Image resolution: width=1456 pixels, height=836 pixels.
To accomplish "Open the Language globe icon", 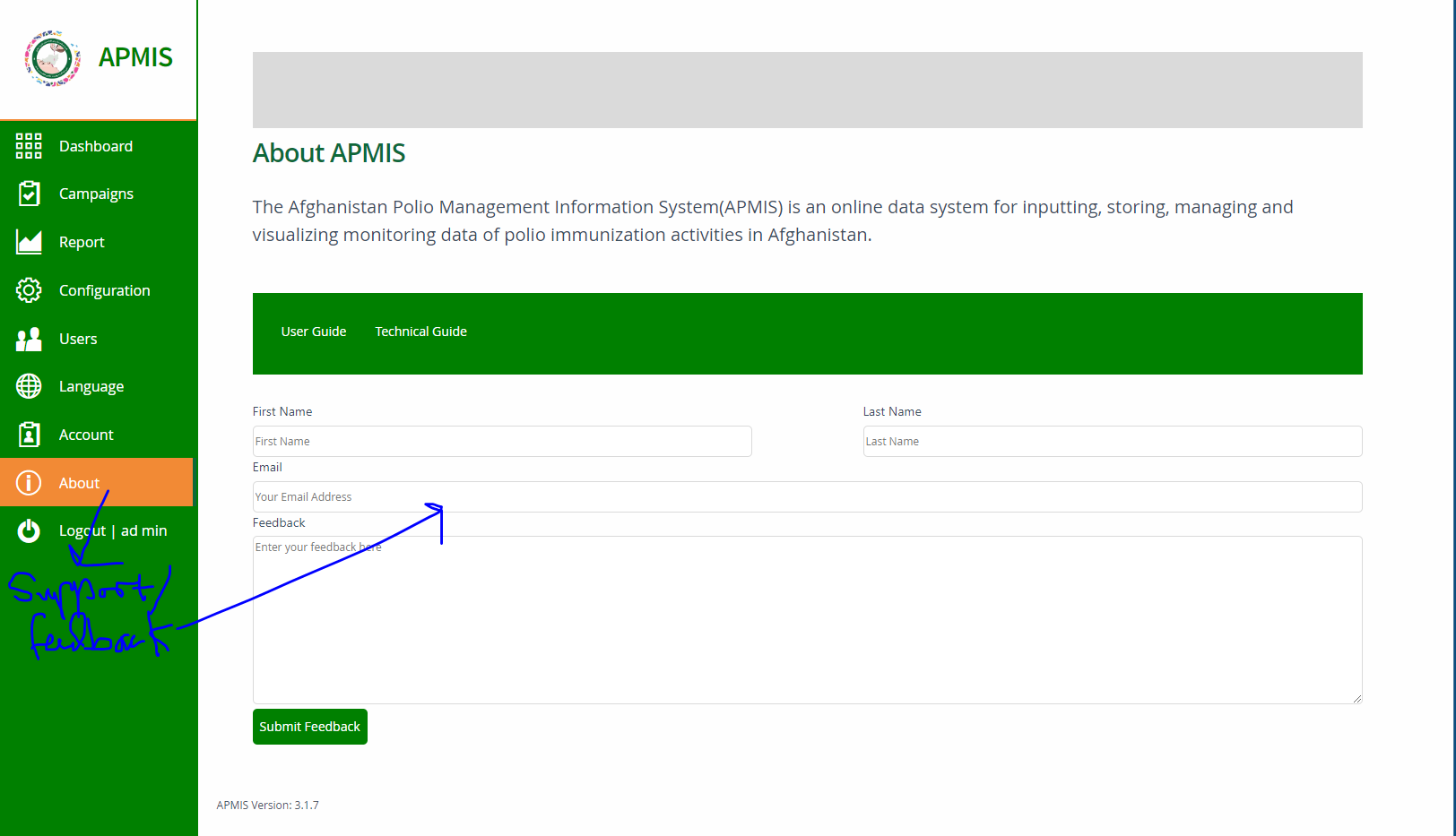I will pos(28,386).
